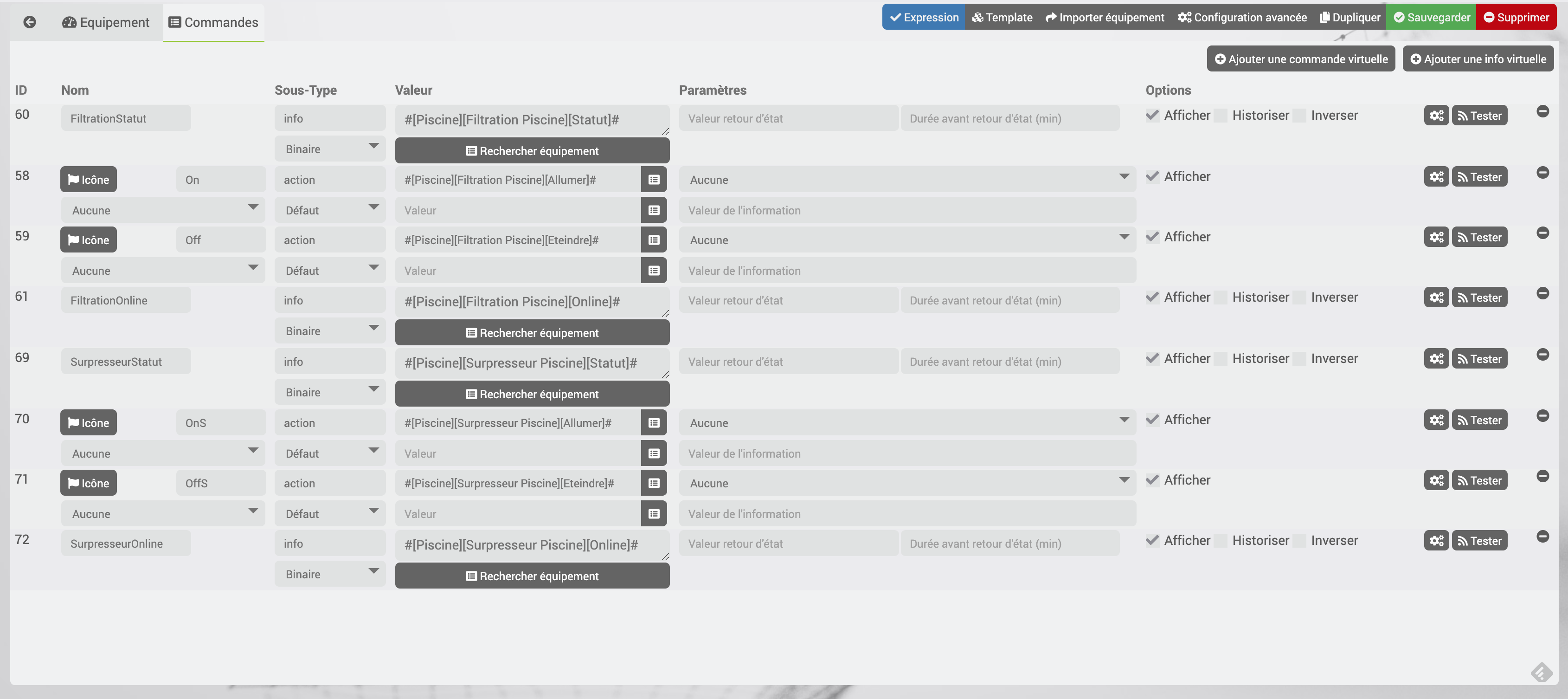Viewport: 1568px width, 699px height.
Task: Open Binaire dropdown for SurpresseurOnline
Action: coord(330,574)
